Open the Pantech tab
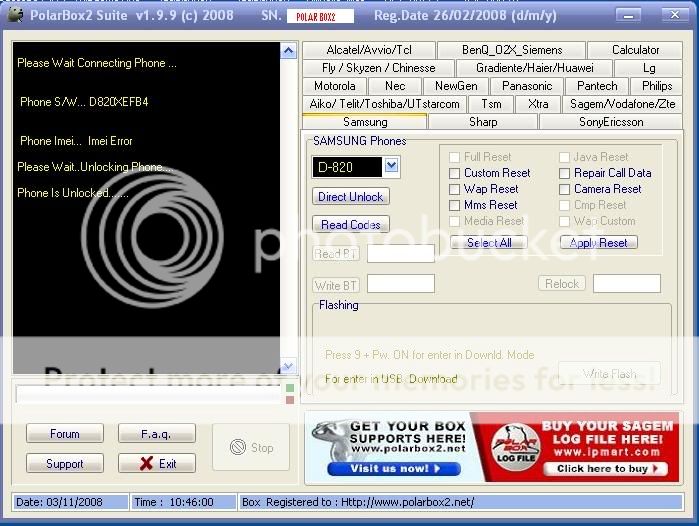Viewport: 699px width, 526px height. click(597, 86)
